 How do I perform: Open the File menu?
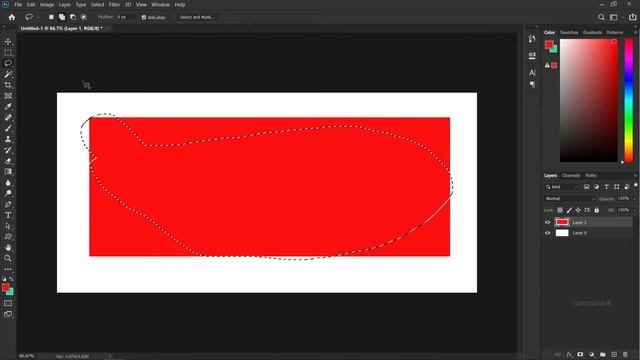click(x=18, y=4)
